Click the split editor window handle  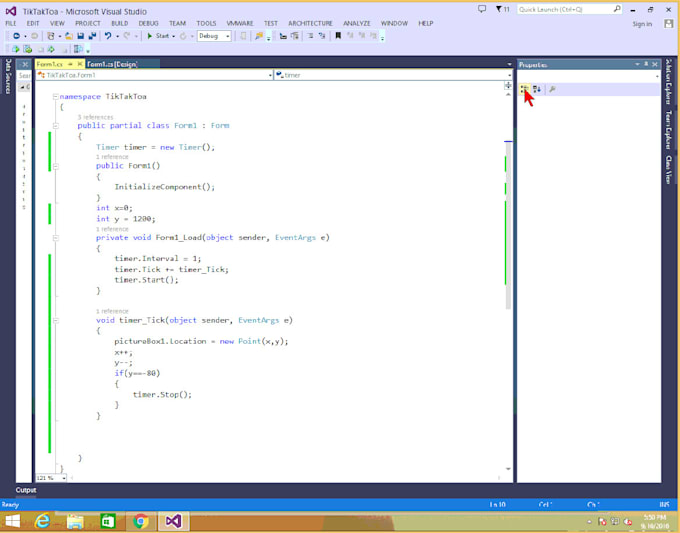click(x=508, y=85)
